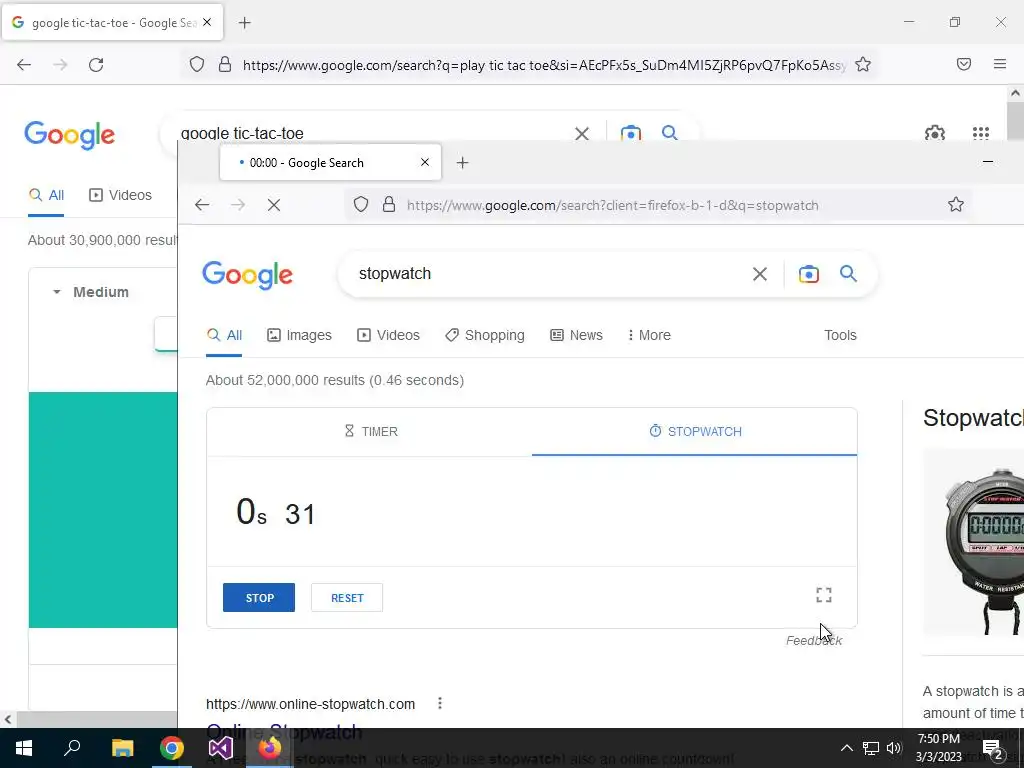Open Chrome from taskbar
This screenshot has width=1024, height=768.
pyautogui.click(x=172, y=748)
